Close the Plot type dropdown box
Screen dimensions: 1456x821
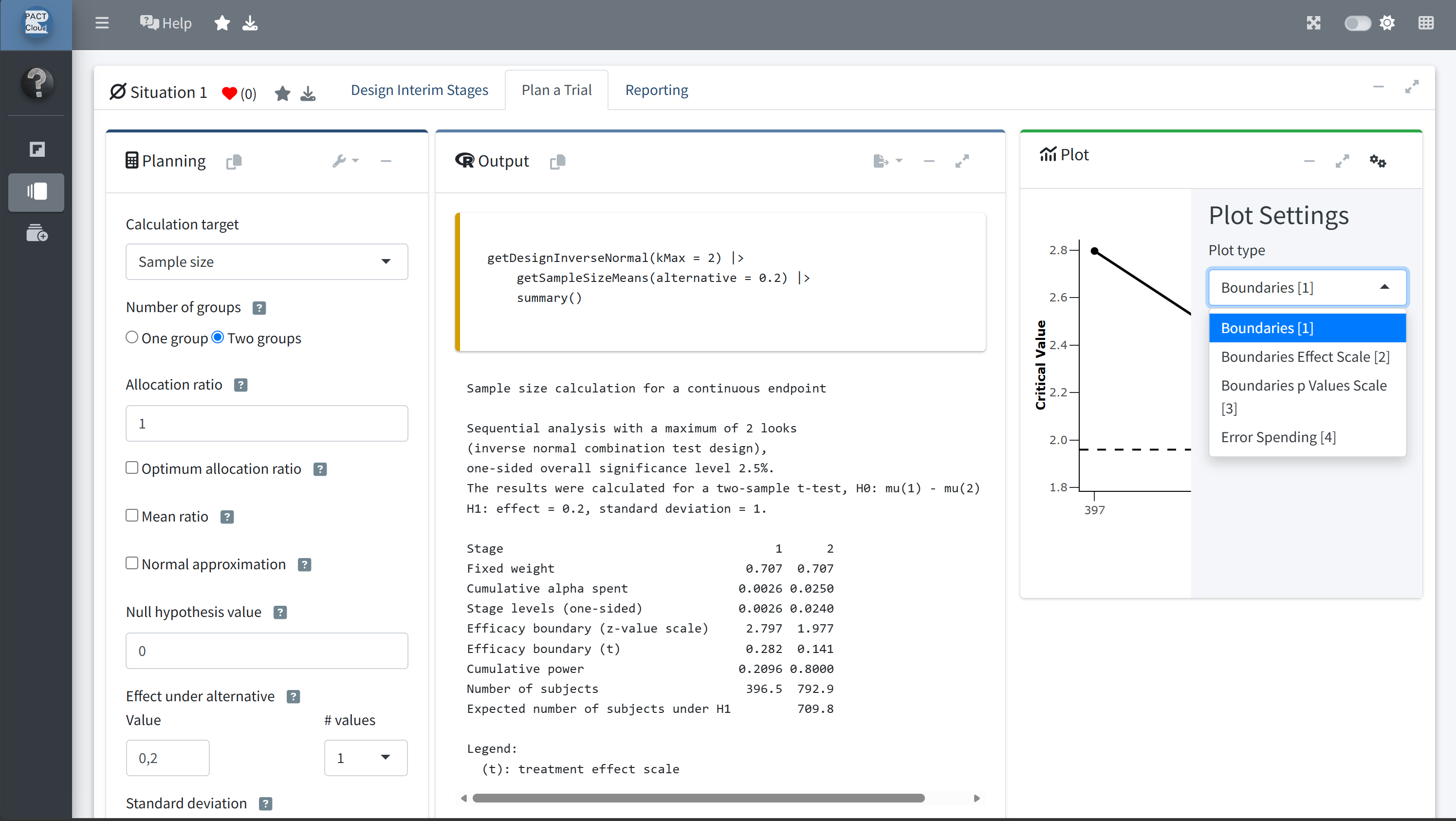tap(1307, 288)
